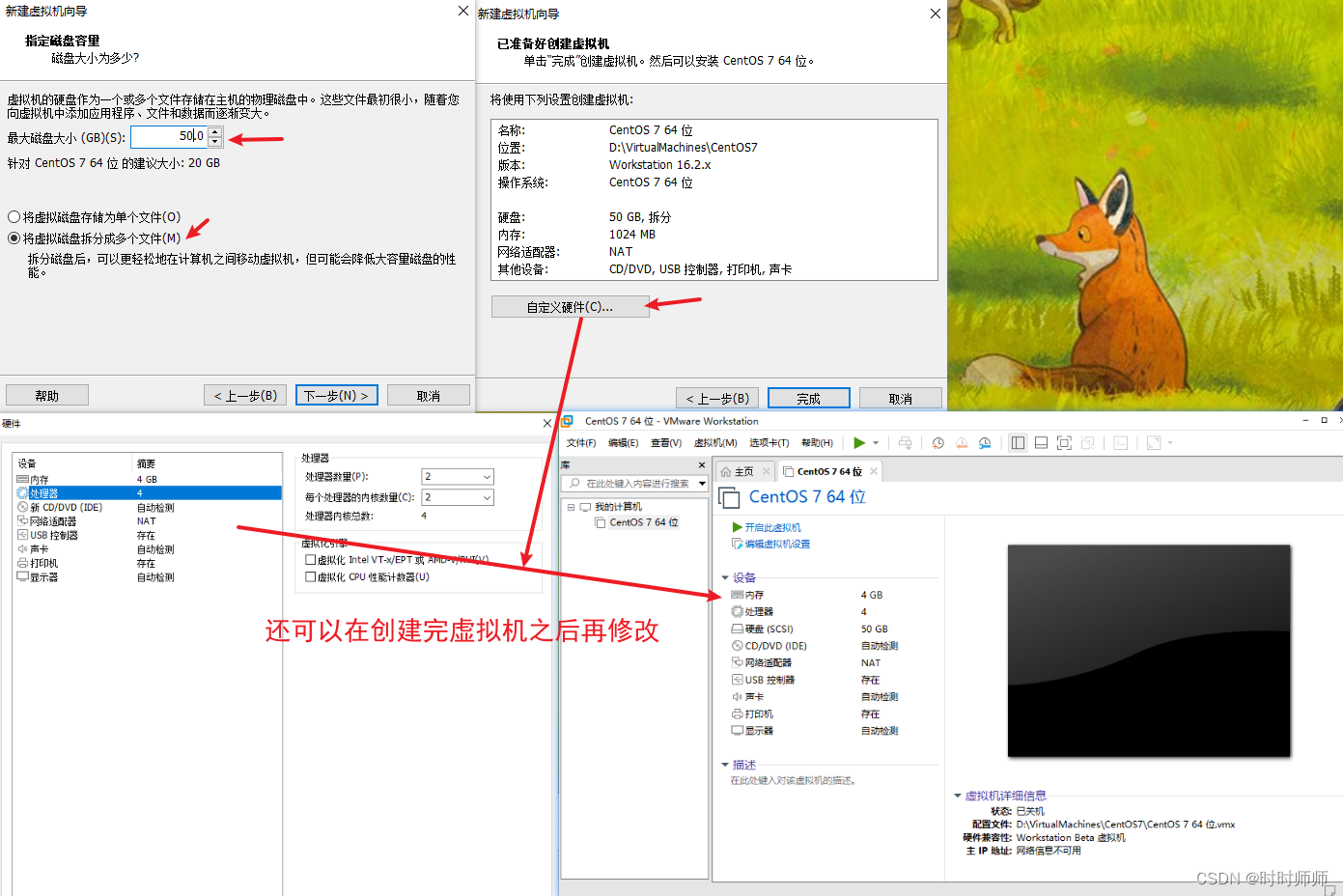Click Send Ctrl+Alt+Del toolbar icon
1343x896 pixels.
905,443
